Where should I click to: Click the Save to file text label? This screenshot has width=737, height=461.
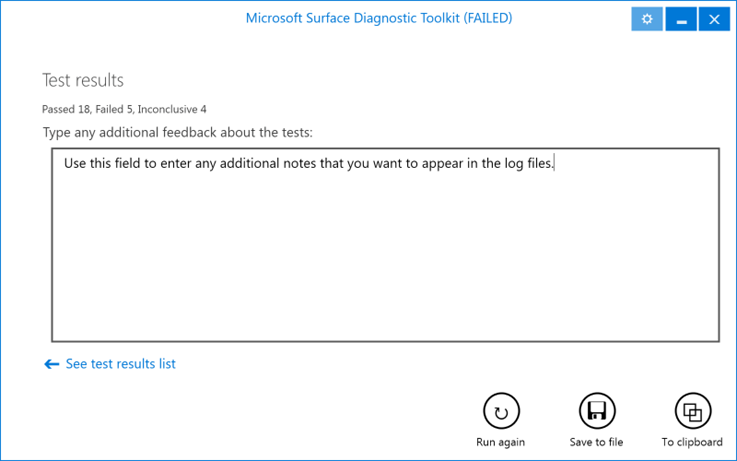(x=596, y=442)
